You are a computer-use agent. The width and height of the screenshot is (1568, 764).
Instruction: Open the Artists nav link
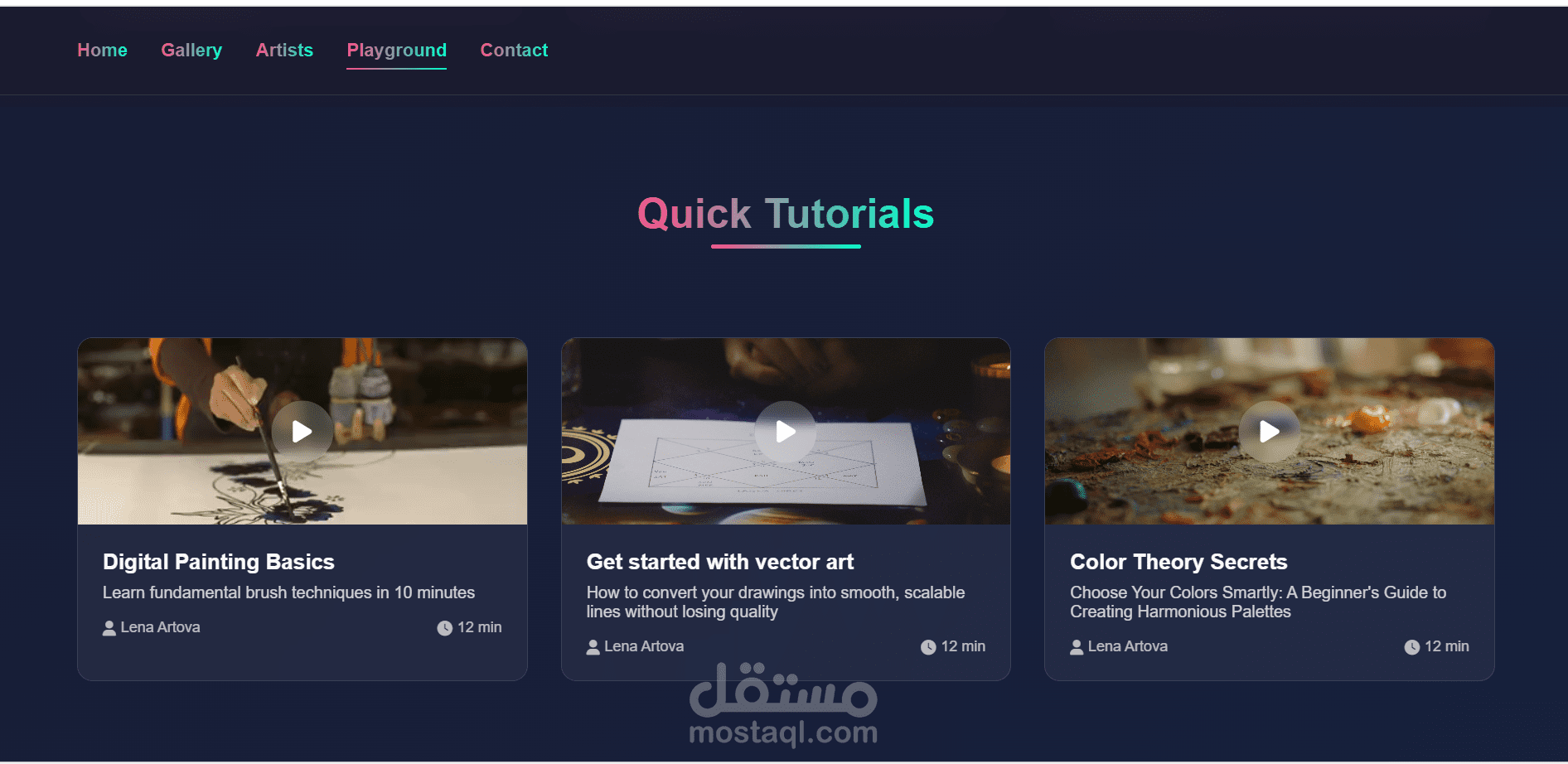(284, 51)
